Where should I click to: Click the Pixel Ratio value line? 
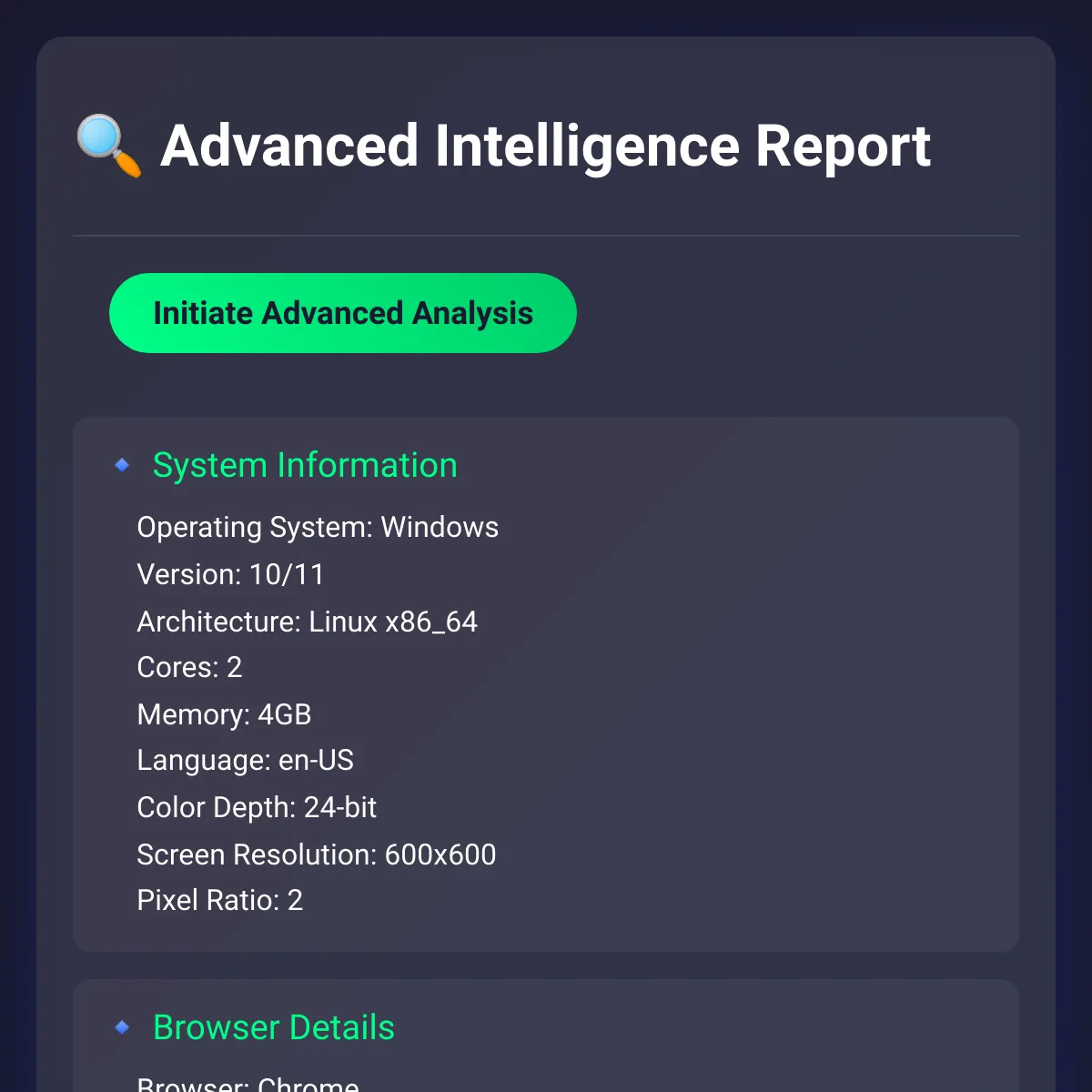(219, 900)
